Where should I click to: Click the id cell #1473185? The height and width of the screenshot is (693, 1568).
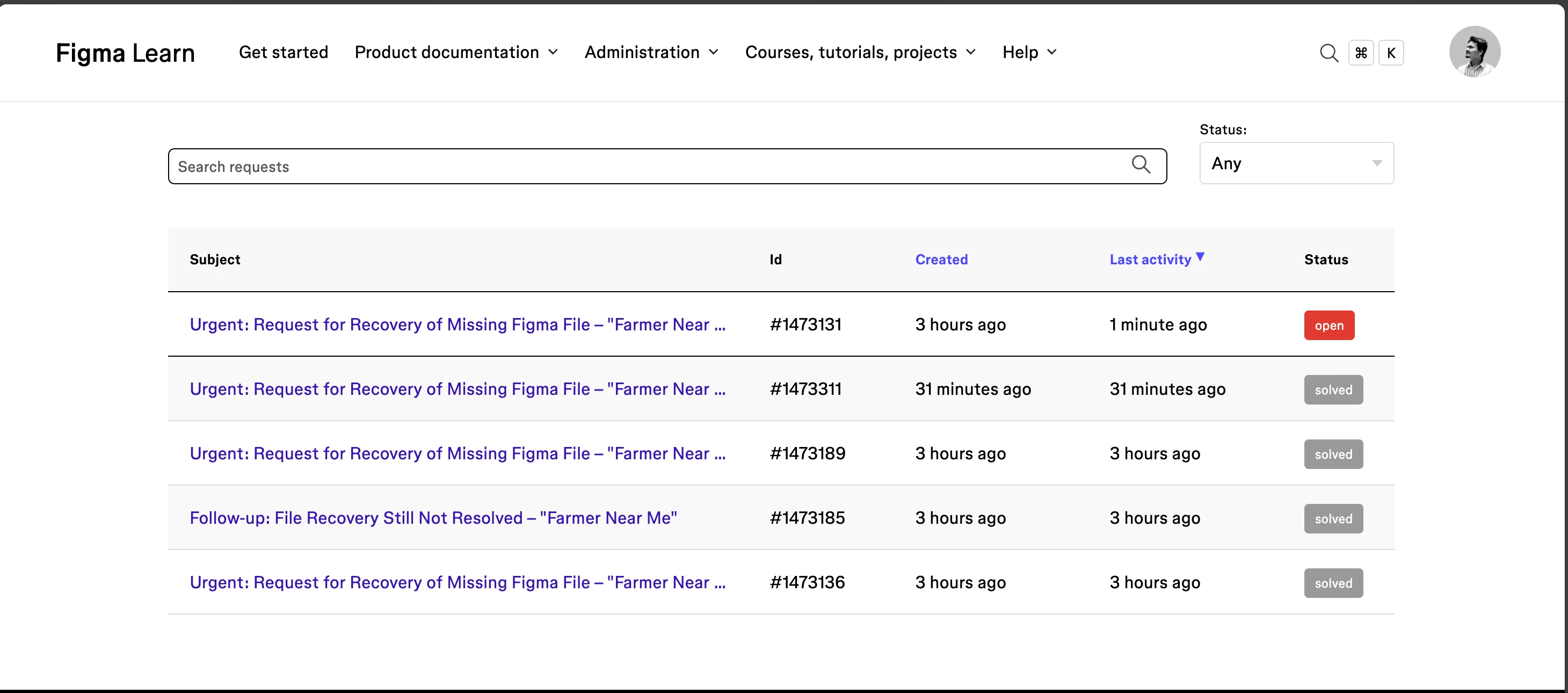tap(807, 518)
